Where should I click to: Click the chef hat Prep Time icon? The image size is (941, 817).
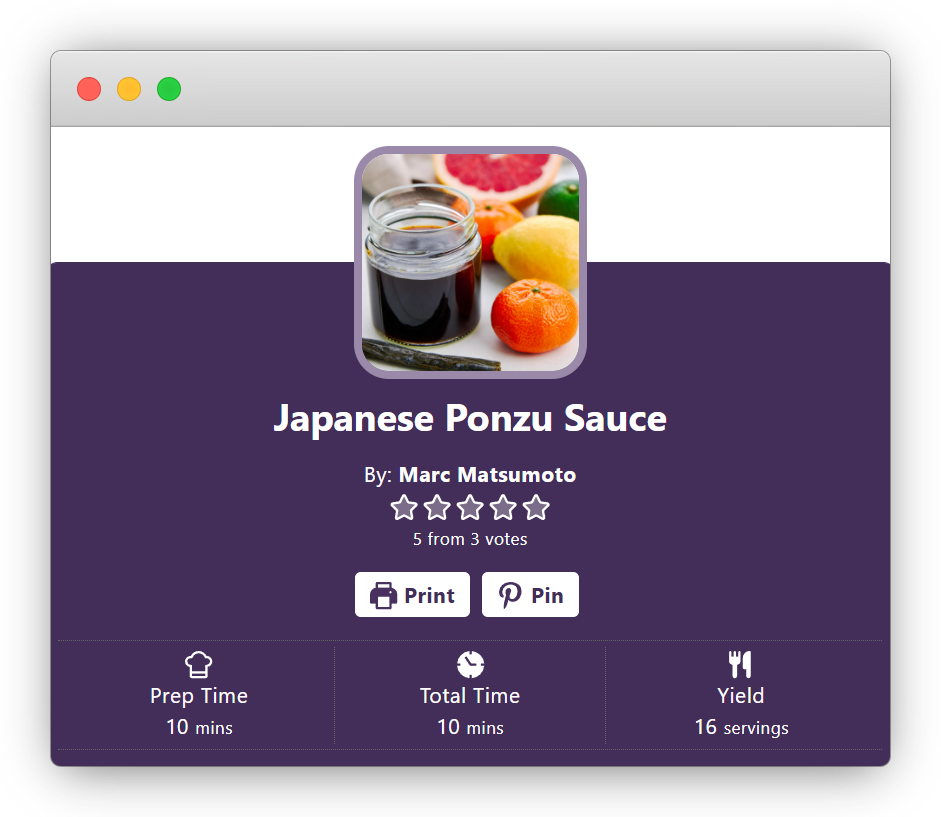[199, 665]
